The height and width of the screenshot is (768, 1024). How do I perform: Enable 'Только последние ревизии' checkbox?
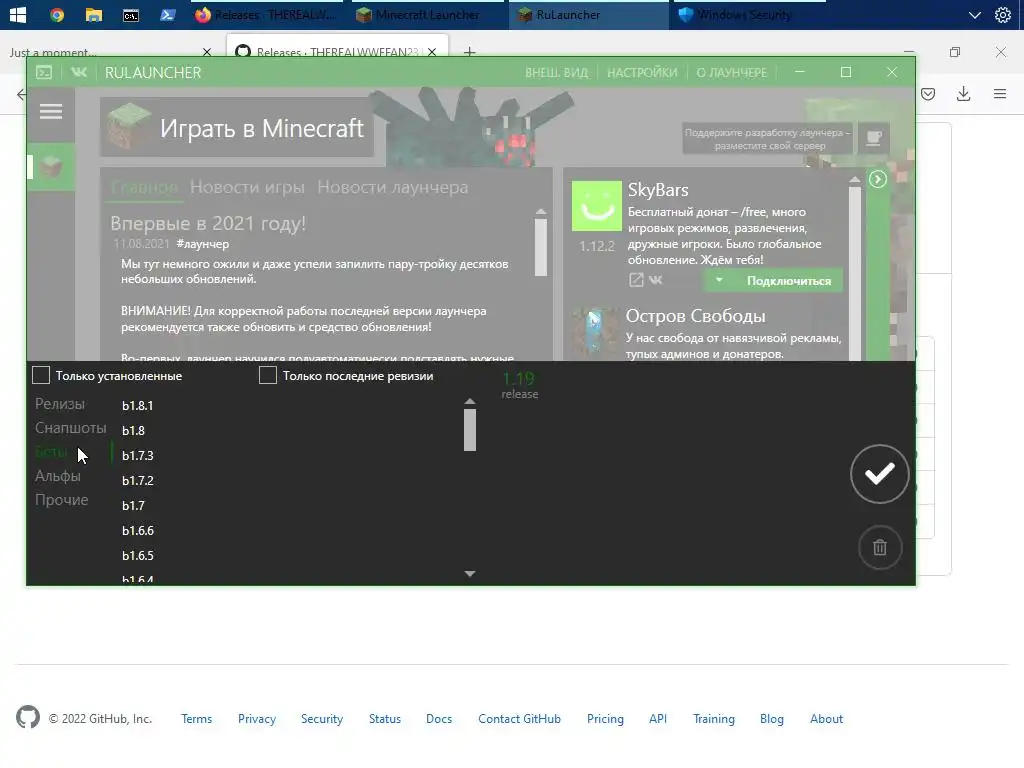coord(268,376)
